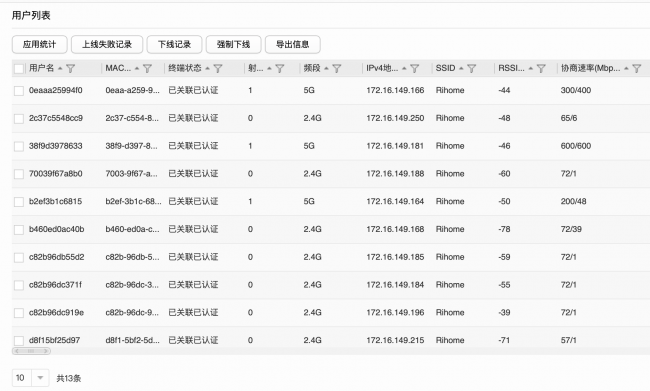650x391 pixels.
Task: Sort by 射频 column arrow
Action: tap(269, 68)
